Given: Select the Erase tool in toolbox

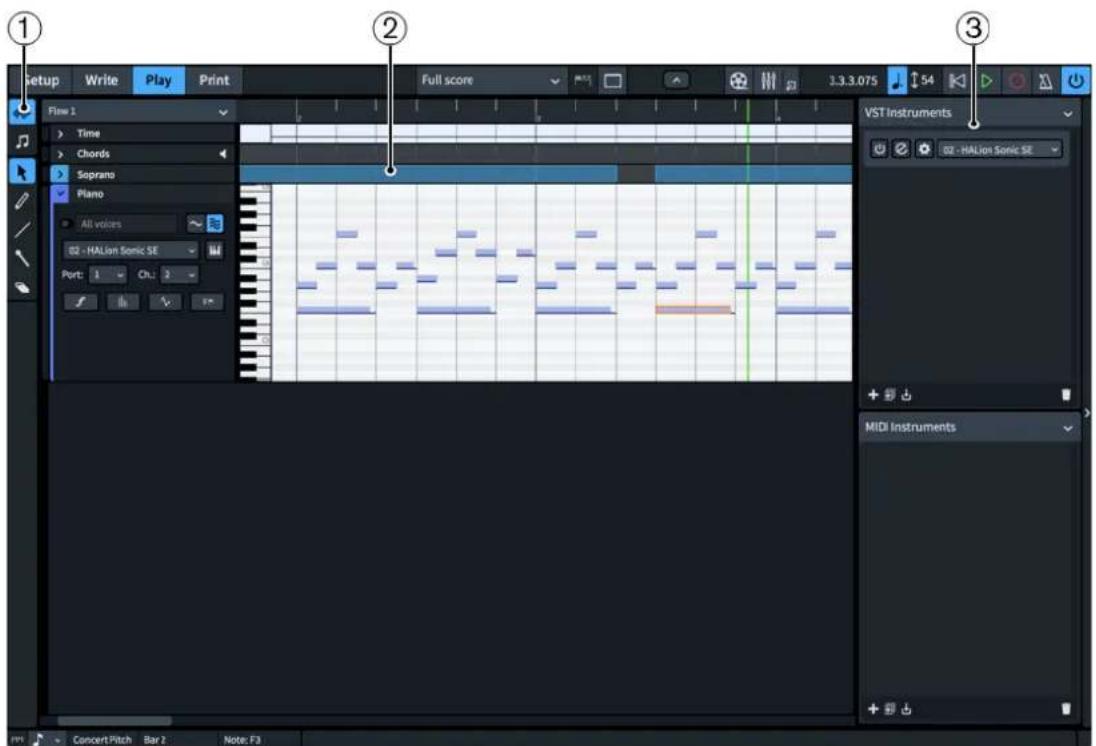Looking at the screenshot, I should click(x=22, y=287).
